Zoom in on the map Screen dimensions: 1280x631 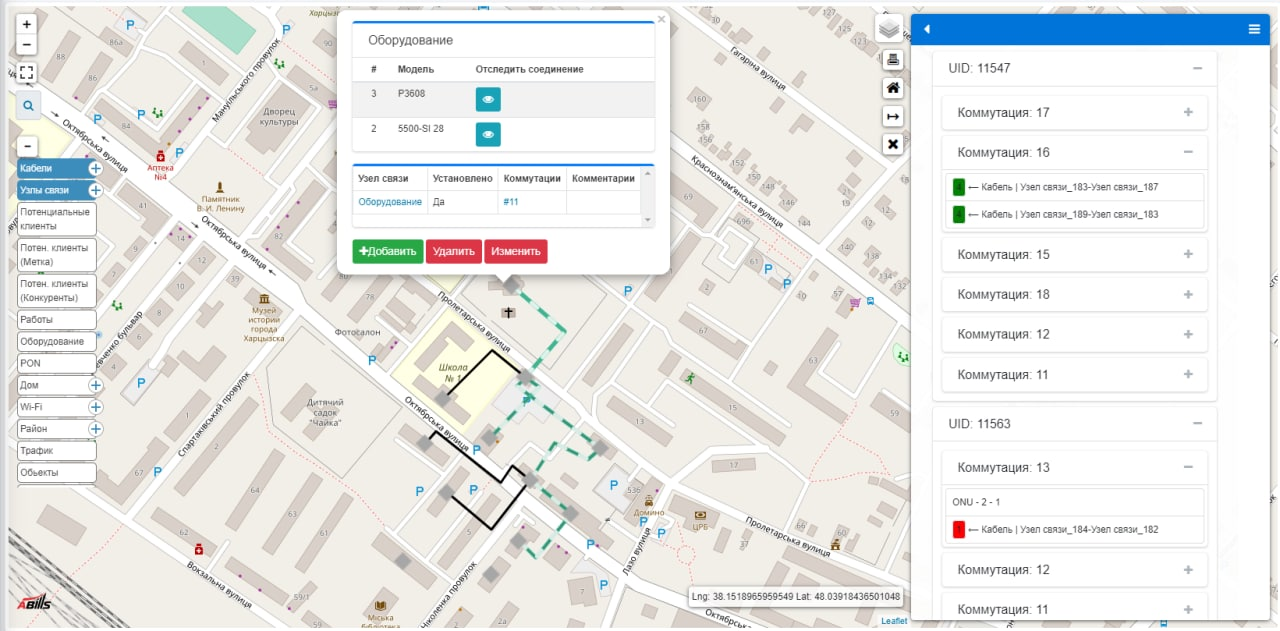pos(27,24)
